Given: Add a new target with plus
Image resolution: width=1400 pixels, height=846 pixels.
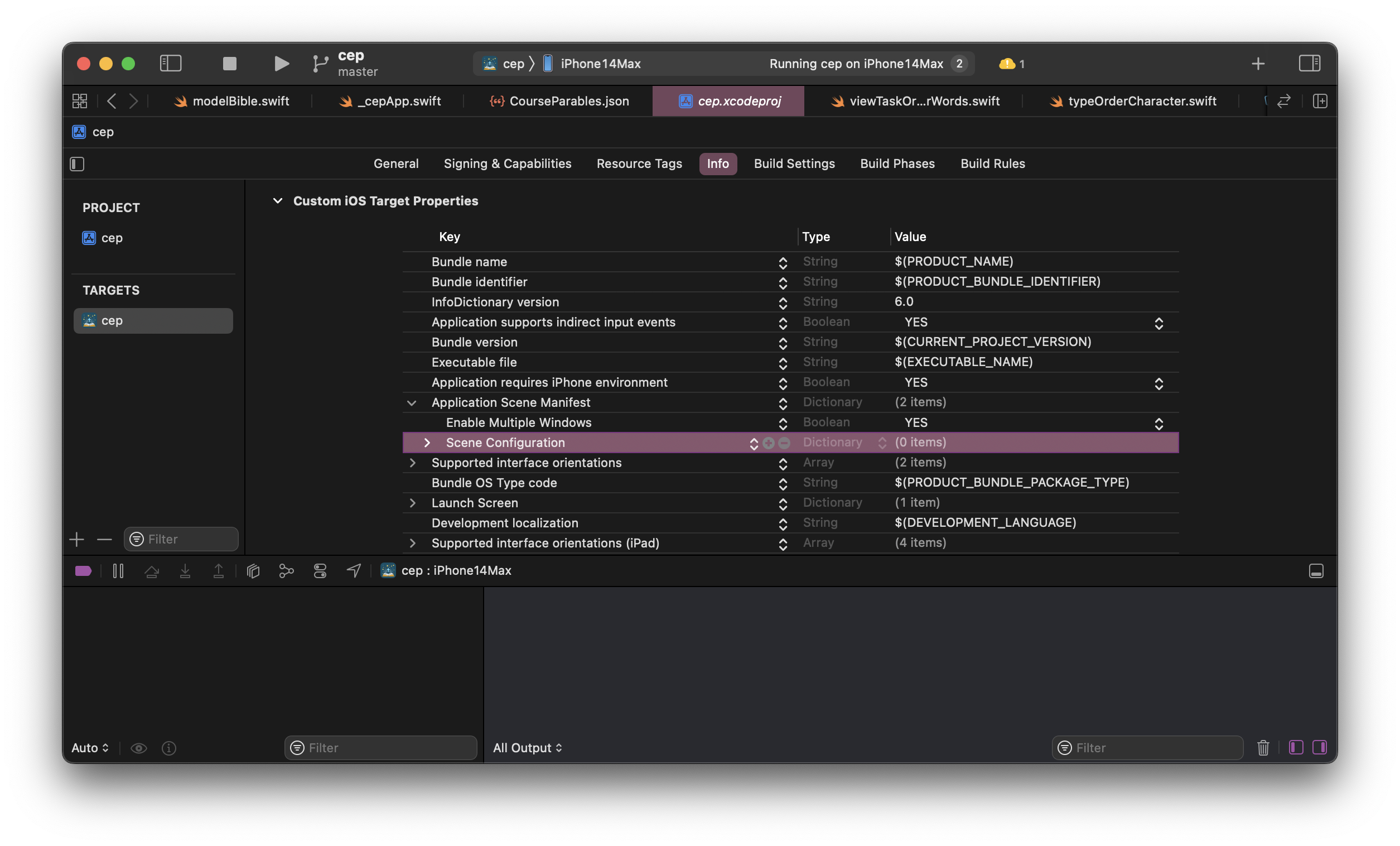Looking at the screenshot, I should [77, 539].
